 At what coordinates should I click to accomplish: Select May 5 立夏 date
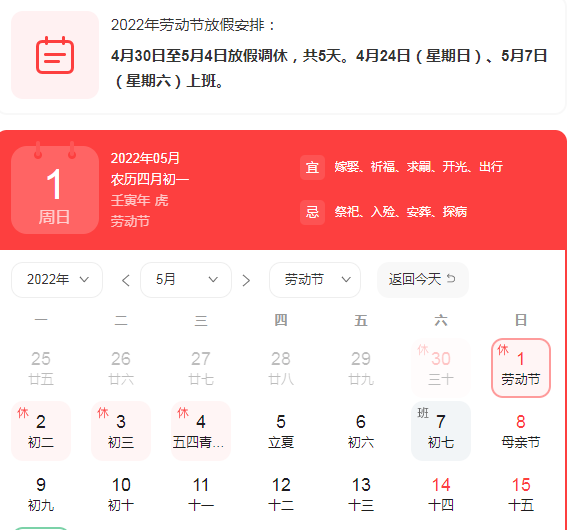click(281, 431)
